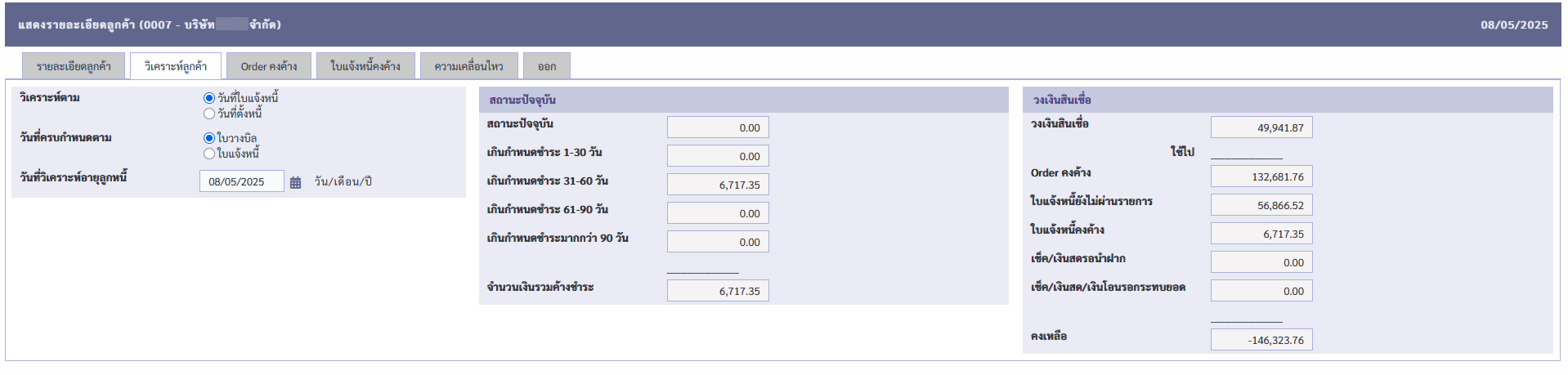The width and height of the screenshot is (1568, 375).
Task: Click the aging analysis date field
Action: point(241,181)
